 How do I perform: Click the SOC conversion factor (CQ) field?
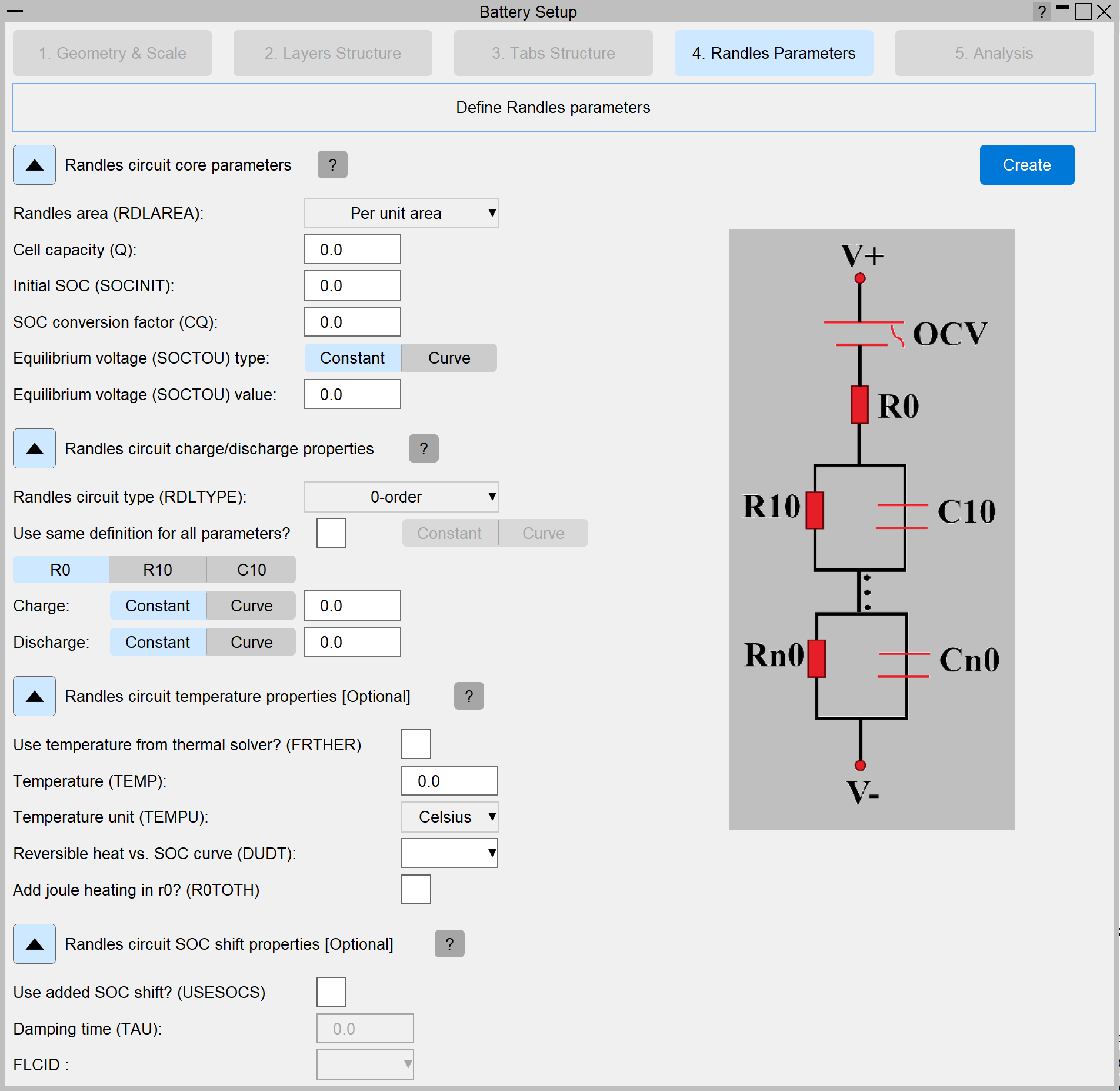click(352, 322)
